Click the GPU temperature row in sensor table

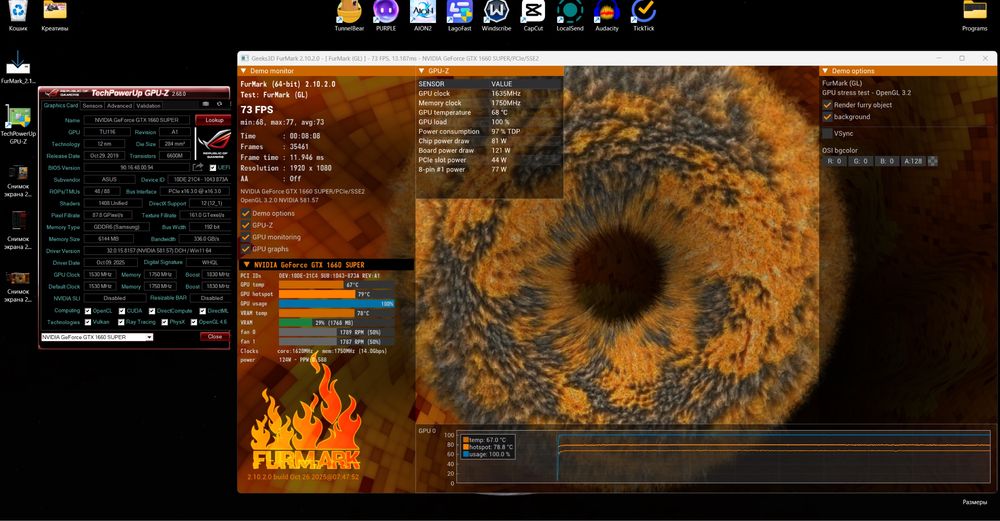tap(489, 112)
